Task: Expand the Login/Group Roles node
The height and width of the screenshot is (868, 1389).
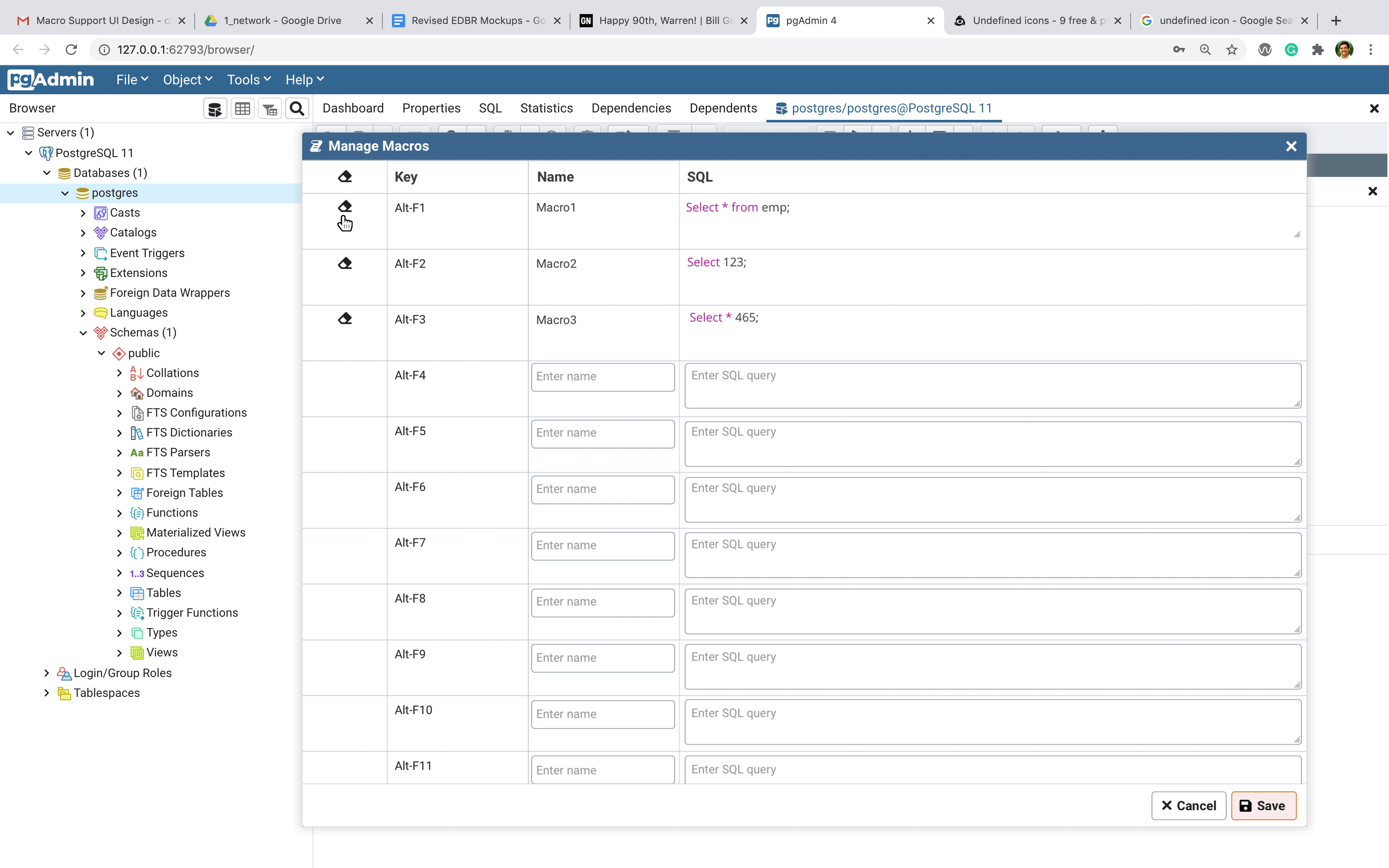Action: (46, 673)
